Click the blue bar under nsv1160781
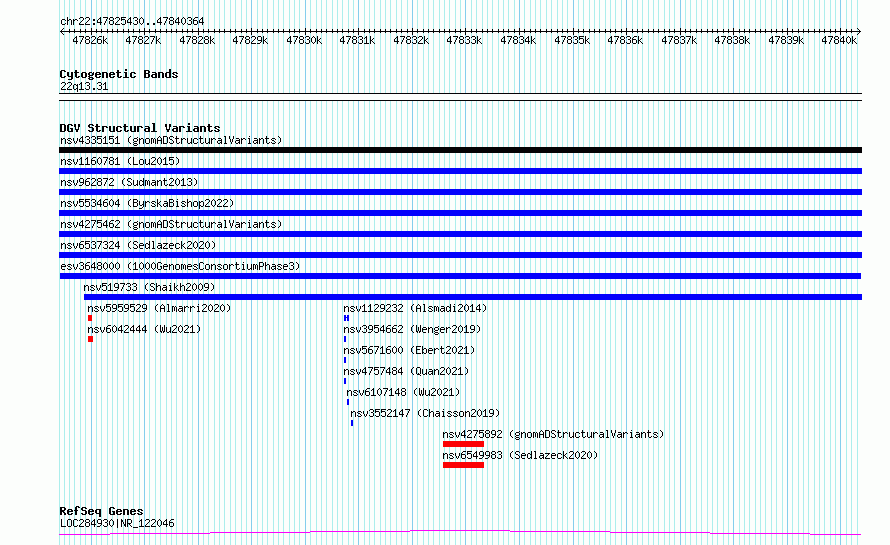Image resolution: width=890 pixels, height=545 pixels. (x=460, y=171)
